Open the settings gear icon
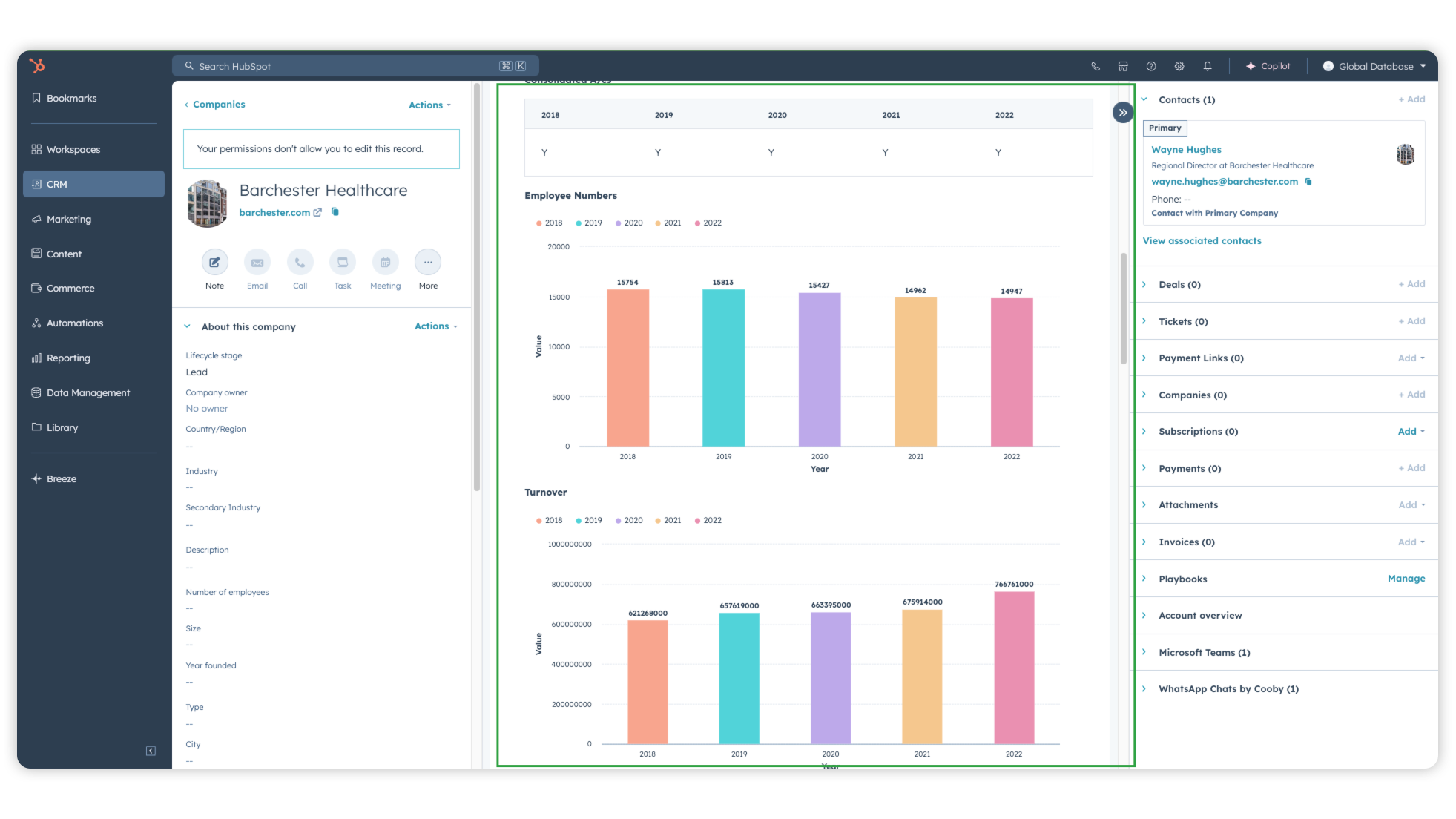 1179,66
